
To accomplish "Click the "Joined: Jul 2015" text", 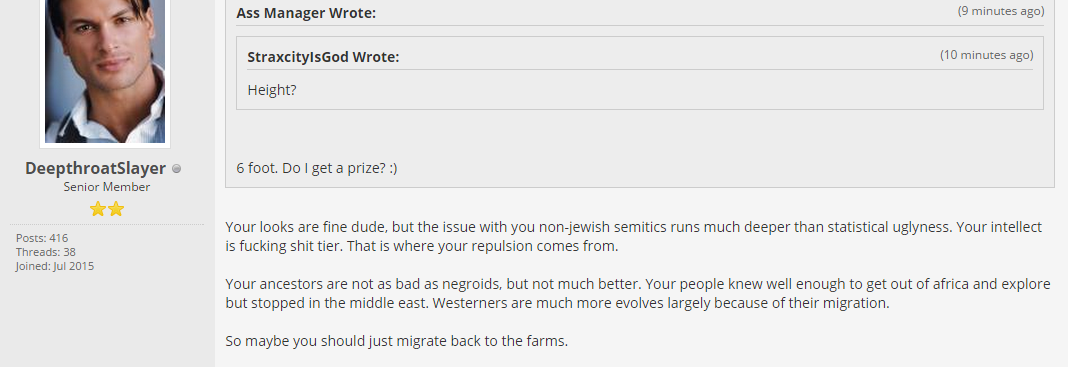I will tap(54, 266).
